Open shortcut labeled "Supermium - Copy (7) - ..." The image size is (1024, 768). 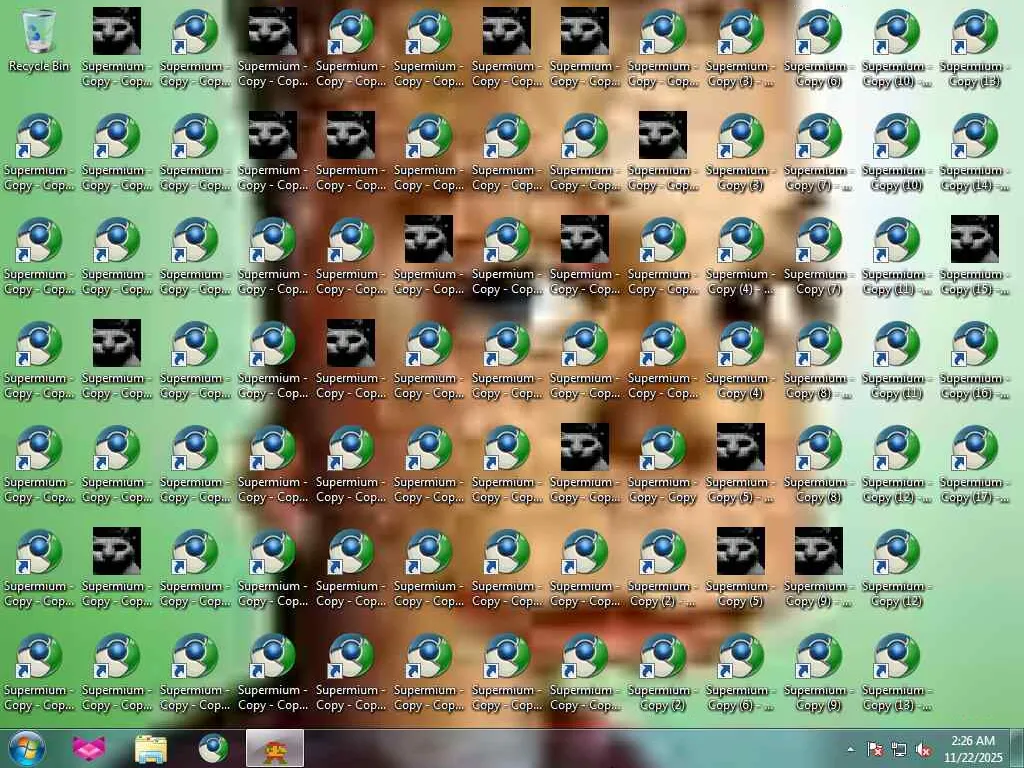tap(818, 152)
